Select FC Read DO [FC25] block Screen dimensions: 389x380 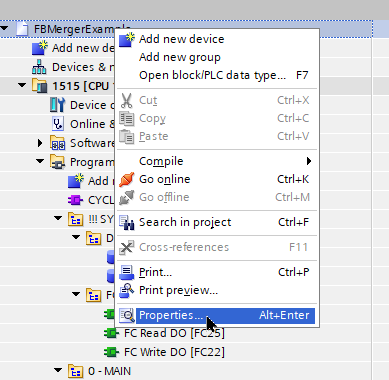pyautogui.click(x=174, y=333)
